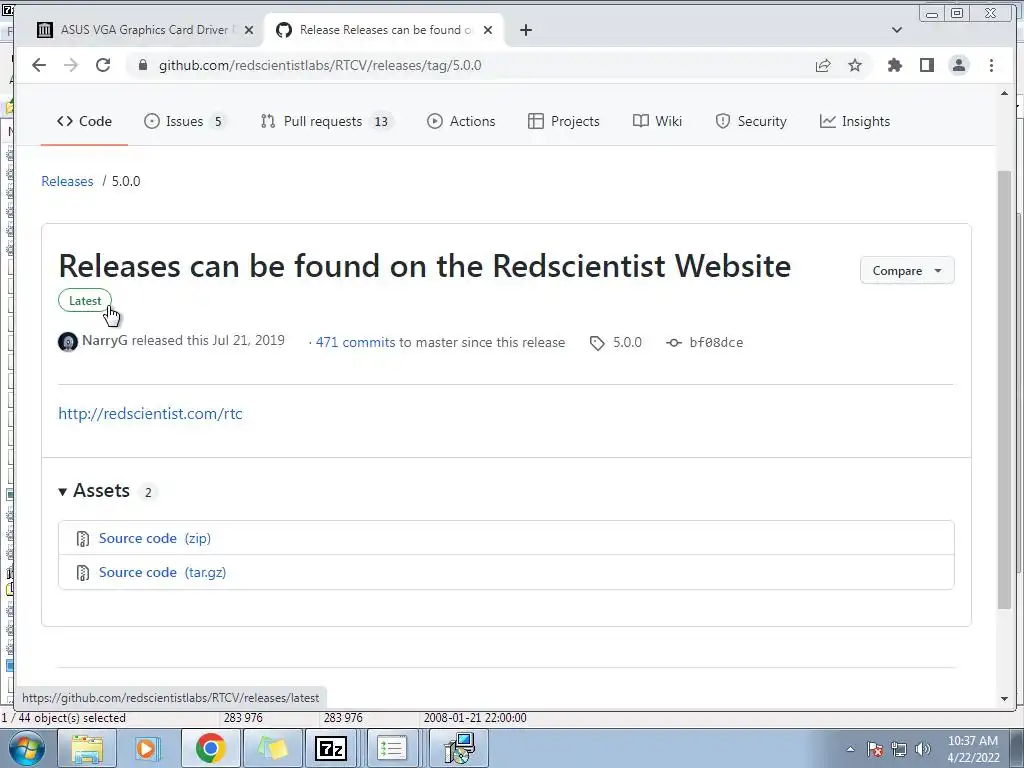Share this page via share icon
This screenshot has width=1024, height=768.
pyautogui.click(x=823, y=65)
